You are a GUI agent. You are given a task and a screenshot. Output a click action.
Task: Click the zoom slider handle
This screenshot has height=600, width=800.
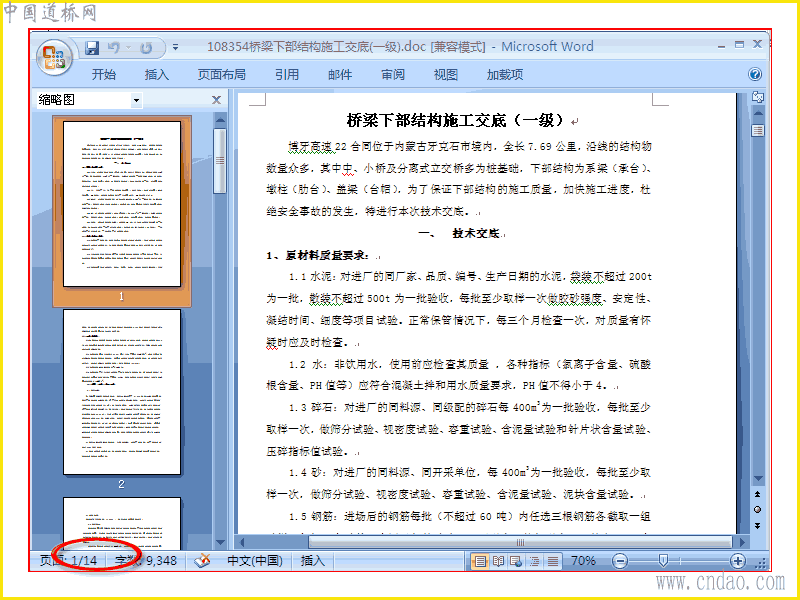pos(663,561)
